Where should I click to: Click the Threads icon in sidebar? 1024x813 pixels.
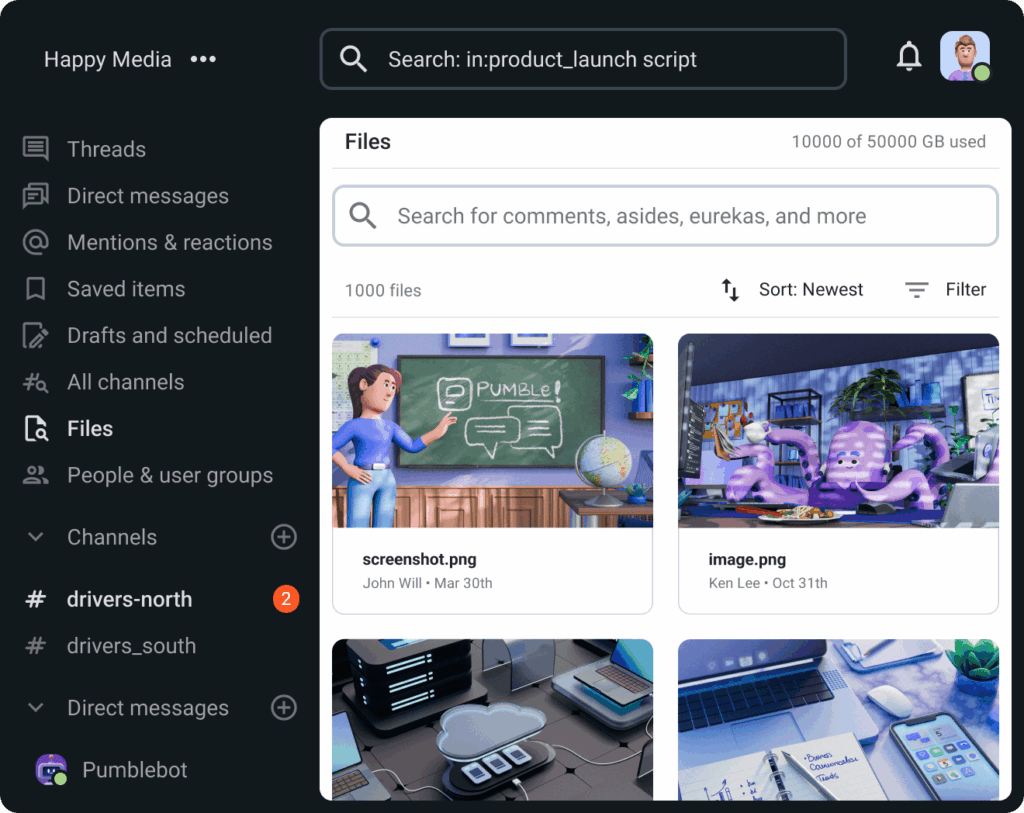[x=35, y=149]
